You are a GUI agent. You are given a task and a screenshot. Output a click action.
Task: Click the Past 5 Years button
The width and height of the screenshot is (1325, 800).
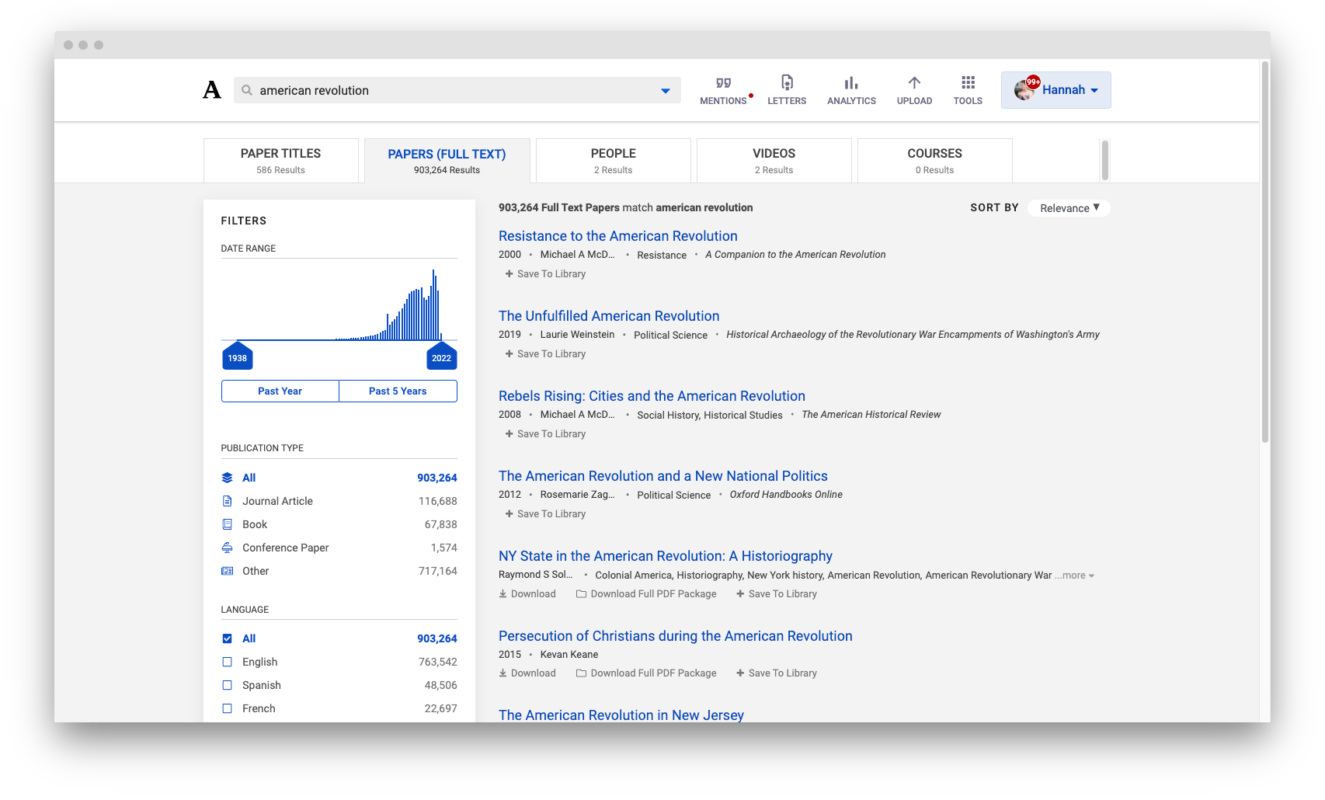398,391
